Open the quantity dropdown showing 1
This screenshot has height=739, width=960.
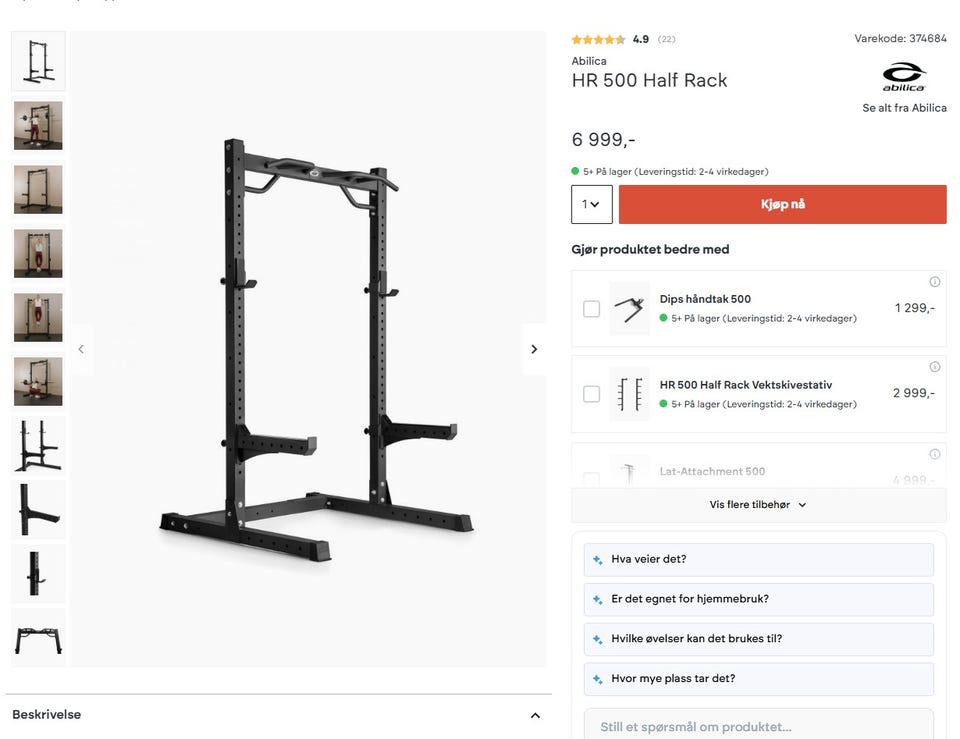[x=591, y=204]
